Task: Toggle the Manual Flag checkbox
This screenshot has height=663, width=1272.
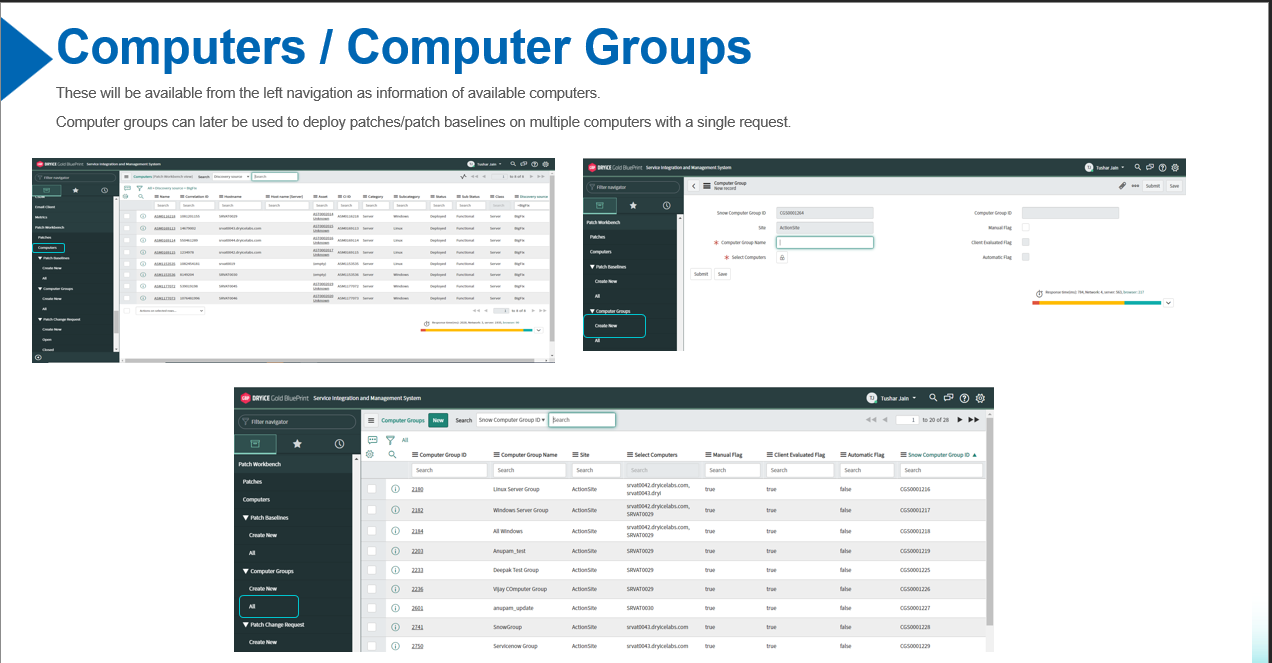Action: [x=1025, y=227]
